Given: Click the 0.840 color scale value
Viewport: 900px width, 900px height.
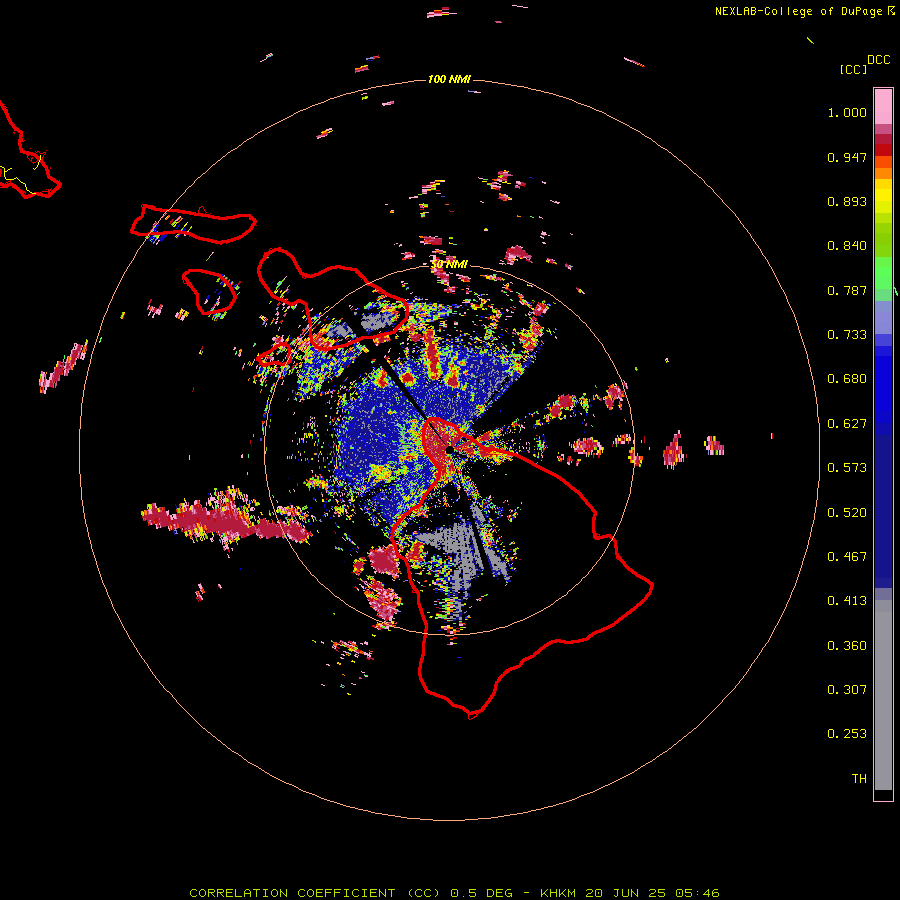Looking at the screenshot, I should tap(847, 246).
